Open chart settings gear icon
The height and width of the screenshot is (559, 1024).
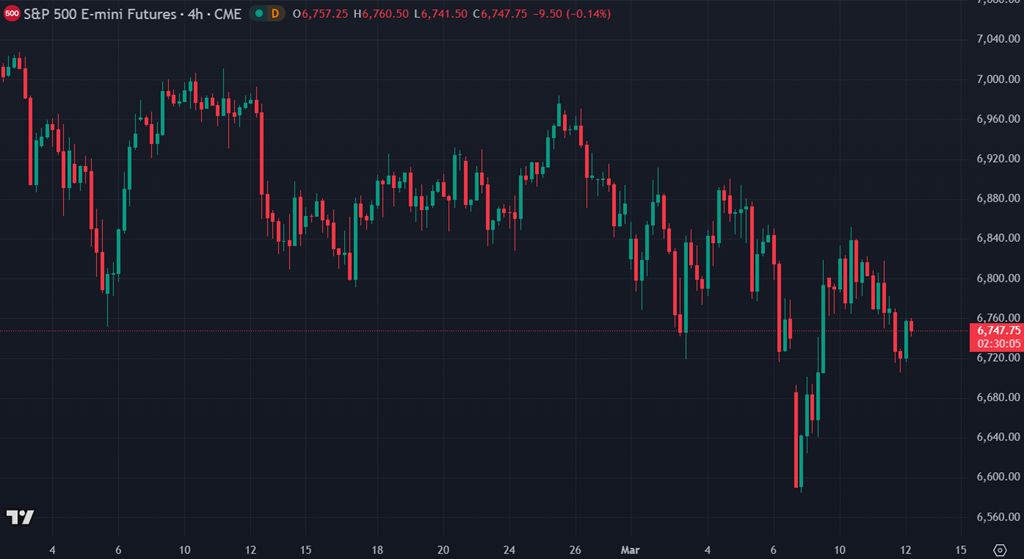tap(998, 550)
